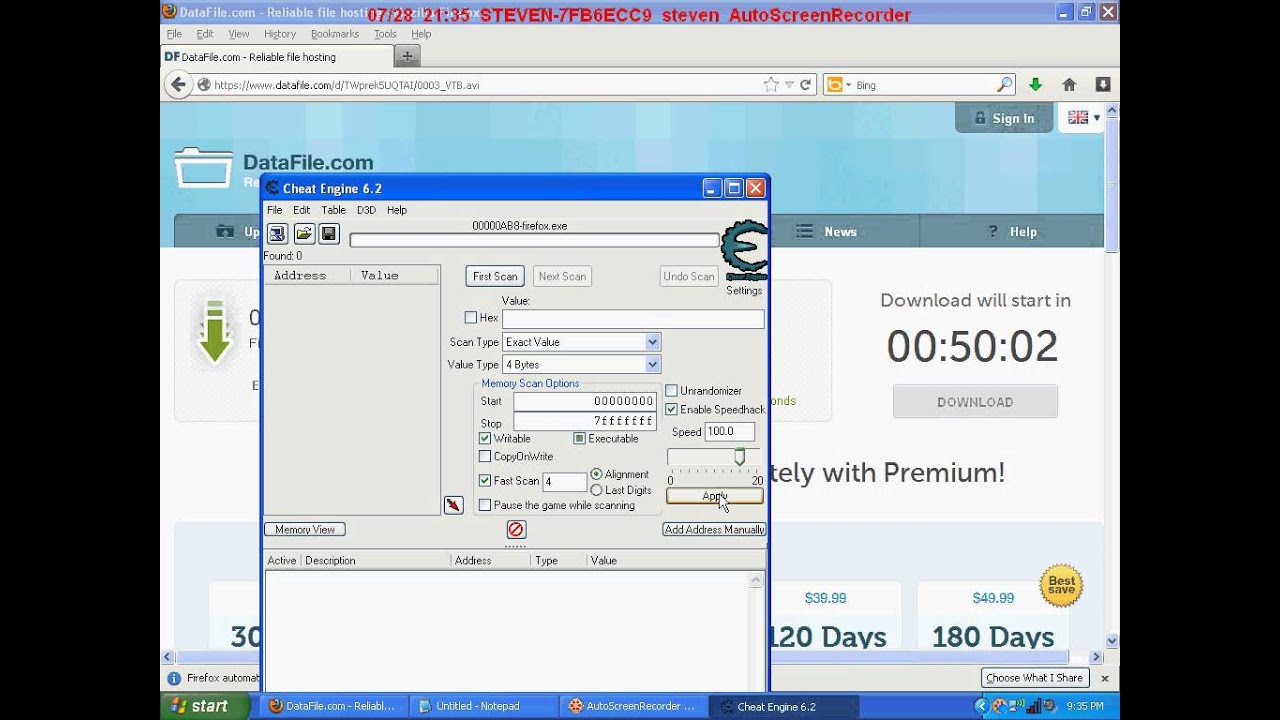Toggle Pause the game while scanning checkbox
Viewport: 1280px width, 720px height.
(485, 506)
